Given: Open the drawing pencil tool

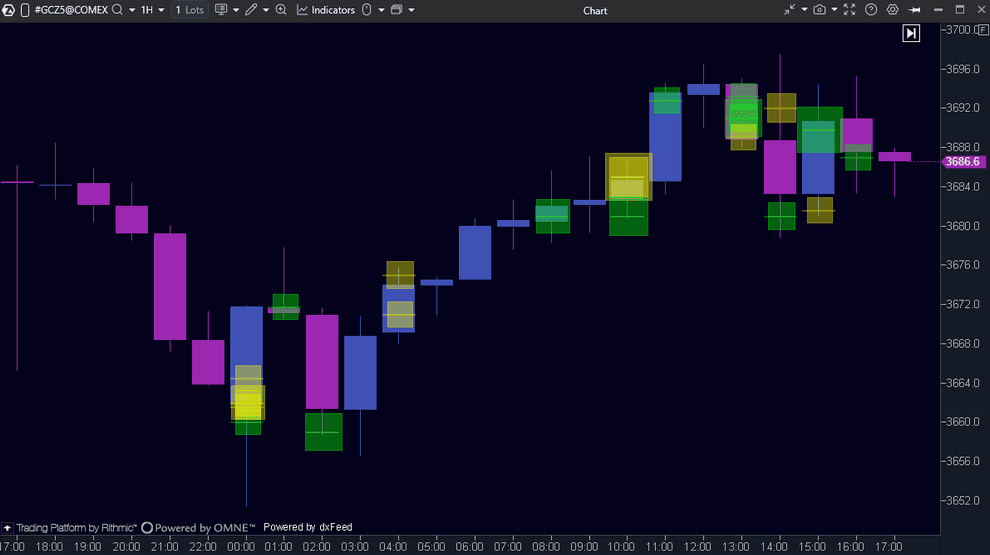Looking at the screenshot, I should (251, 10).
